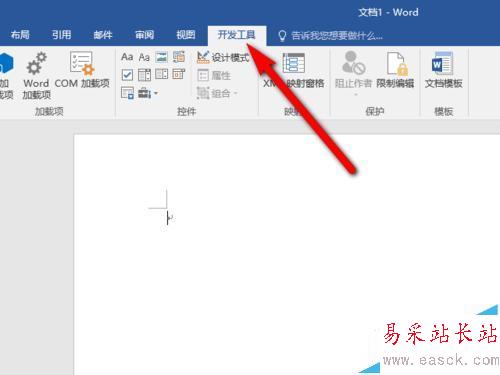Open the Legacy Tools dropdown
Screen dimensions: 500x375
(x=148, y=93)
